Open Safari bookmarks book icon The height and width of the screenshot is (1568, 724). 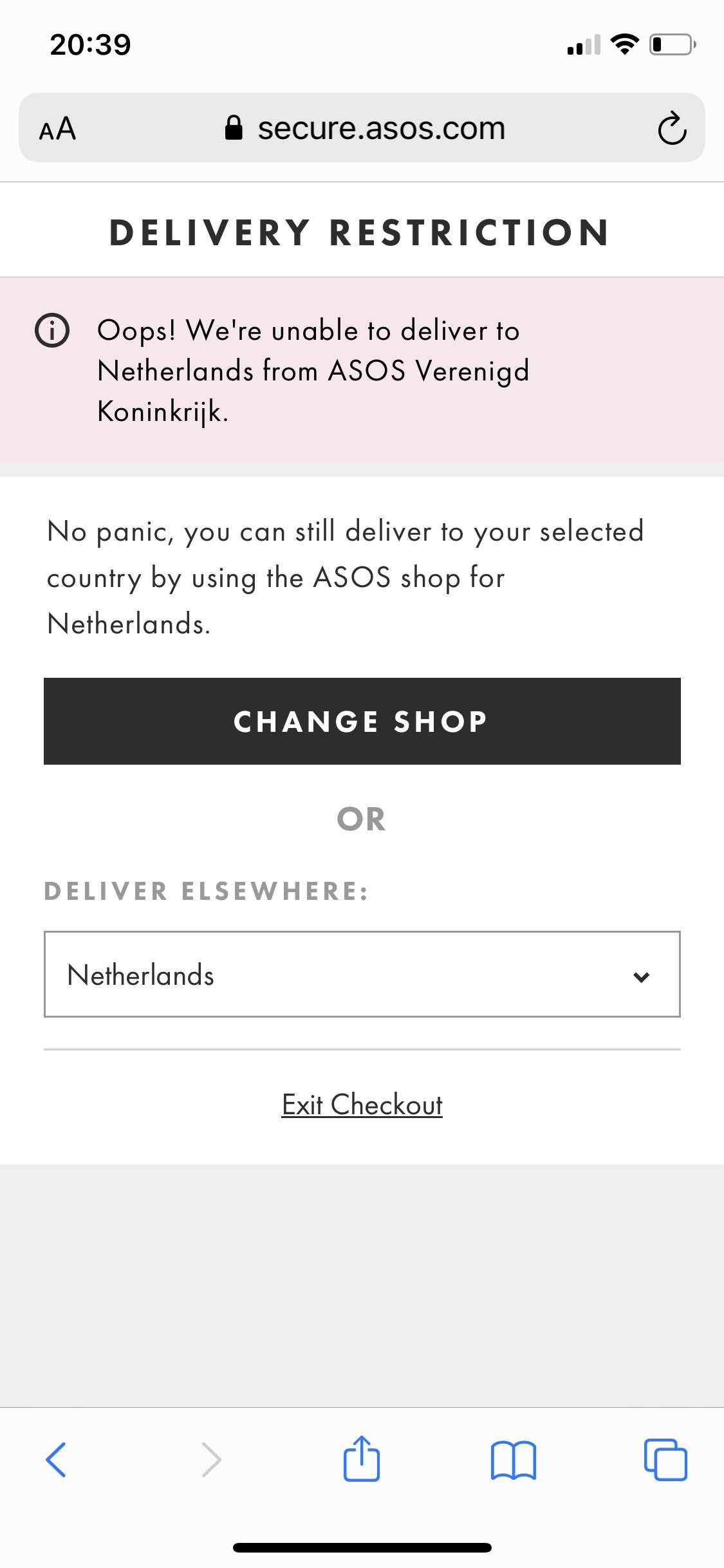[x=513, y=1460]
